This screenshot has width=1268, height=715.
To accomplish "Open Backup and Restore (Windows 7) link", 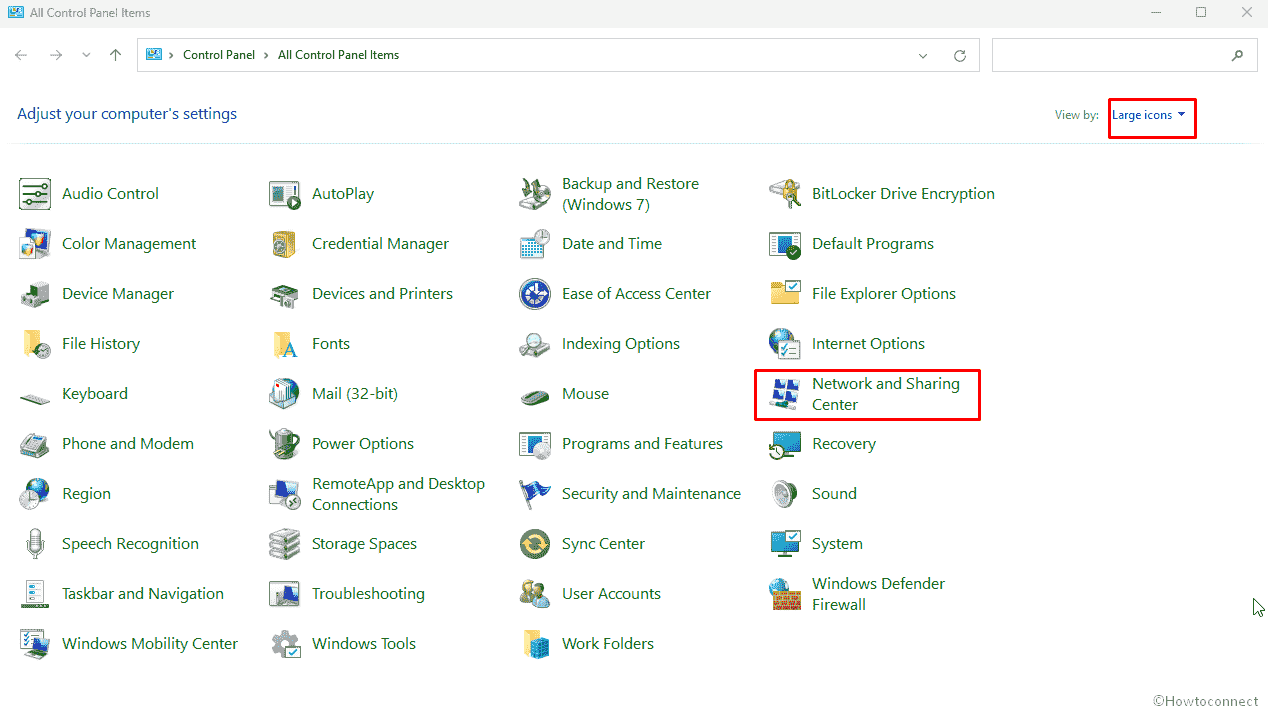I will tap(630, 194).
